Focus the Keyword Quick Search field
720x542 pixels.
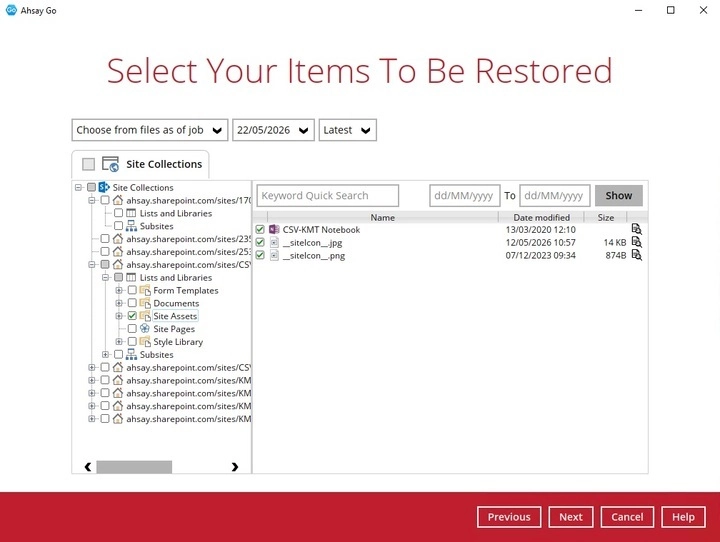click(x=327, y=196)
